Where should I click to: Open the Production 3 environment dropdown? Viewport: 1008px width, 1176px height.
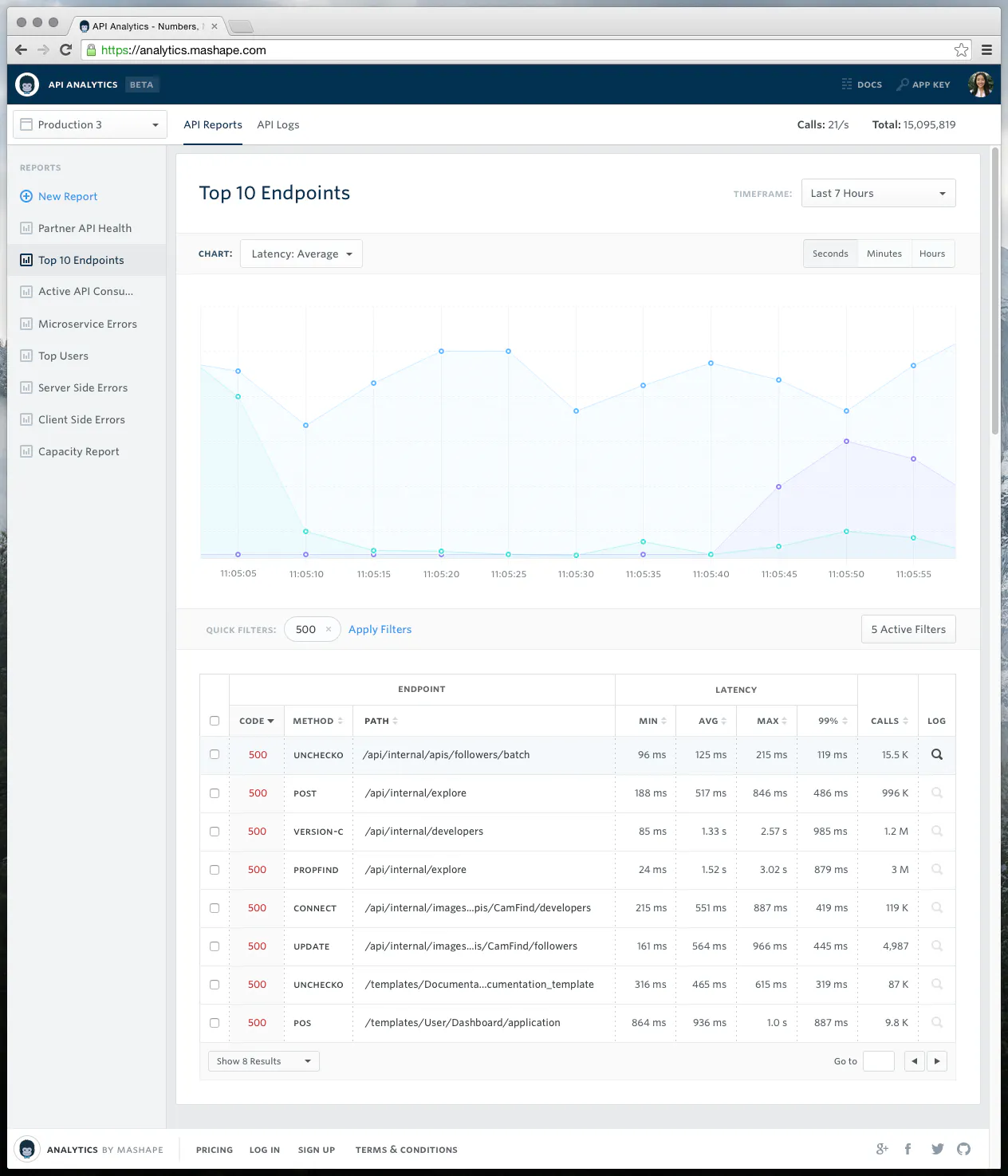(x=90, y=124)
